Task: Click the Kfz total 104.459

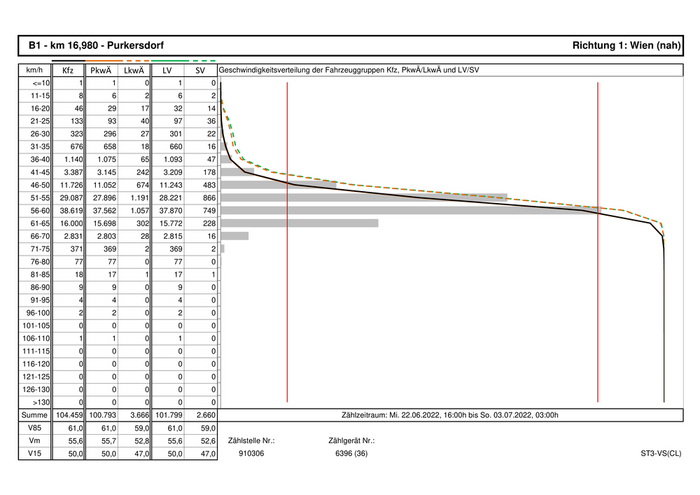Action: tap(68, 414)
